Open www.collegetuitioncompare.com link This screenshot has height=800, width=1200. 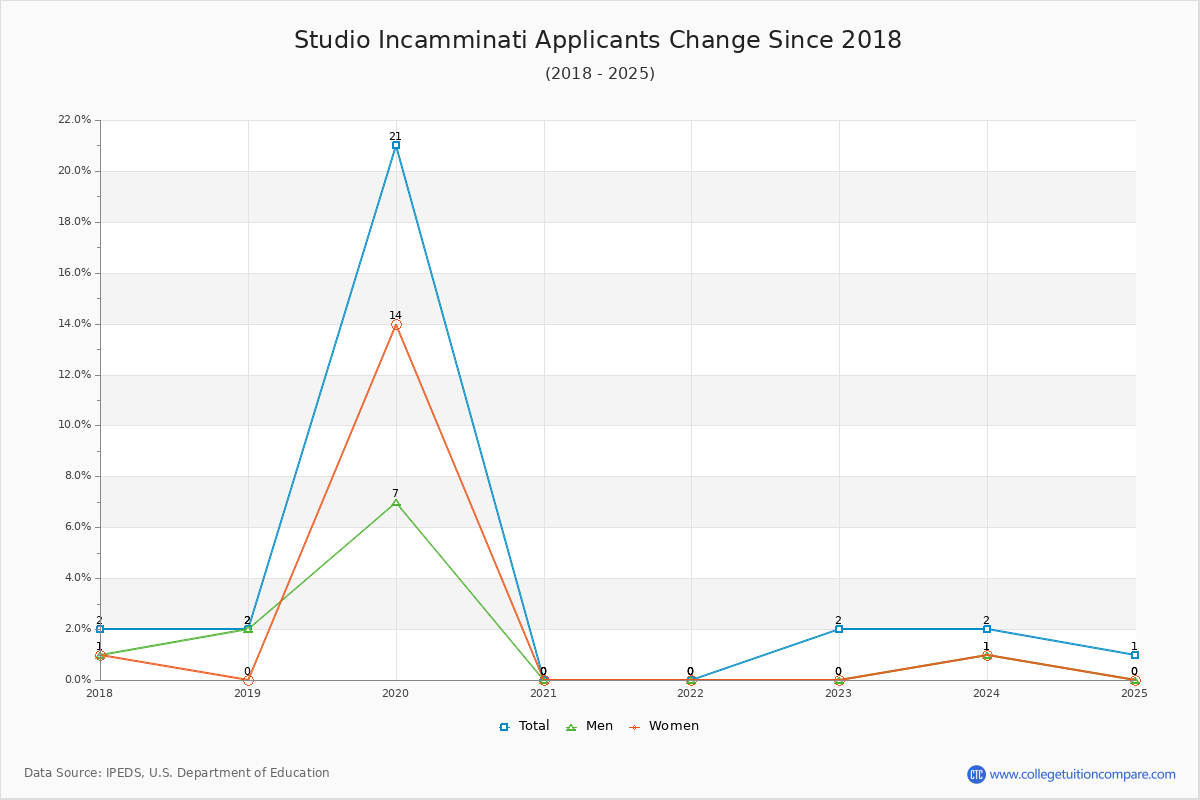[1082, 774]
